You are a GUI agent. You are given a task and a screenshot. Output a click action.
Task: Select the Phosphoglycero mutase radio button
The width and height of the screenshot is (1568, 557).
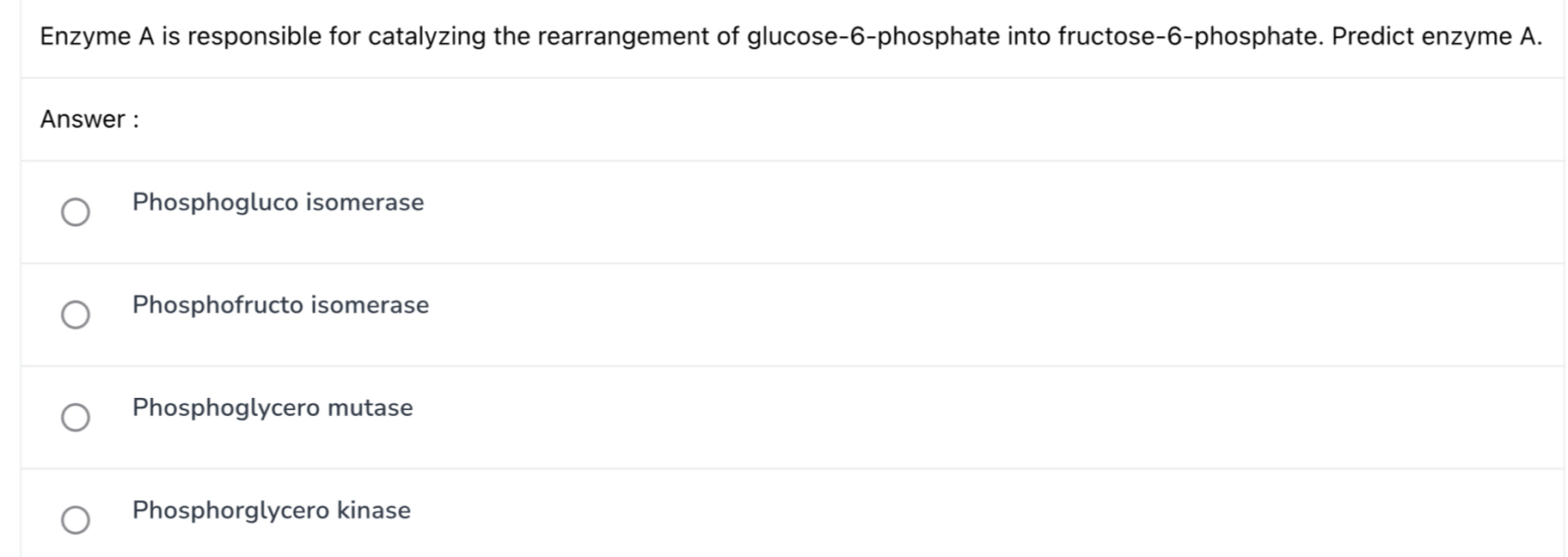point(76,418)
